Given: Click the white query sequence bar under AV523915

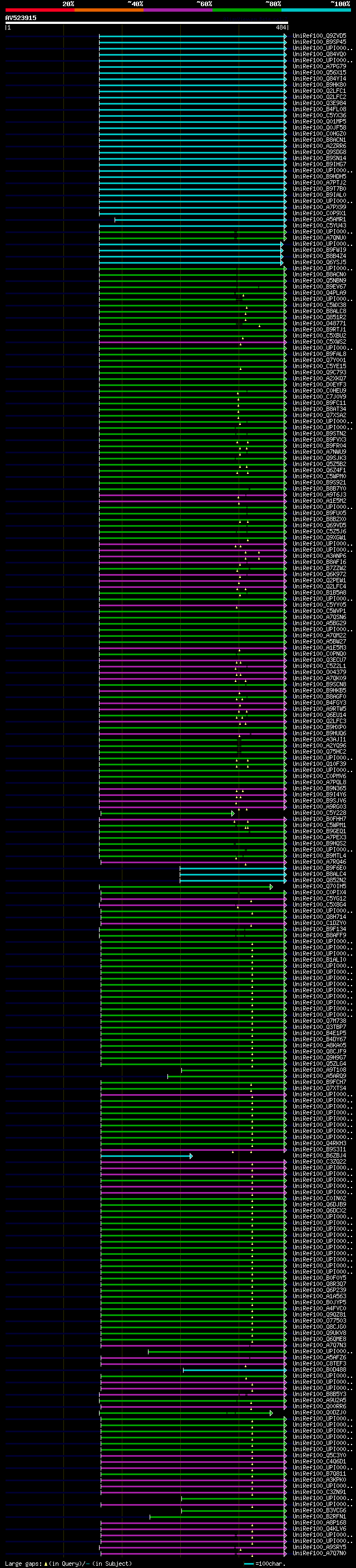Looking at the screenshot, I should (x=147, y=23).
